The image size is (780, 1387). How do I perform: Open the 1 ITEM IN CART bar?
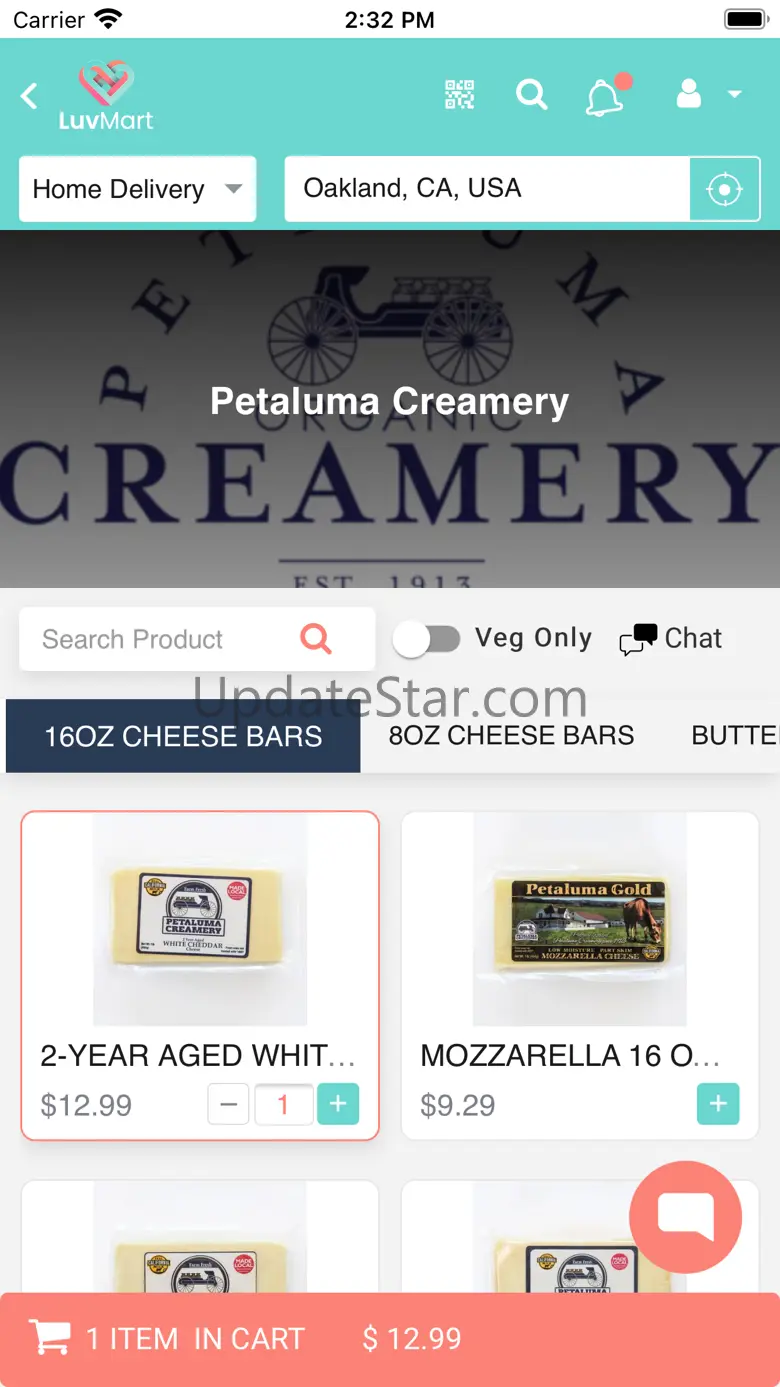coord(390,1339)
